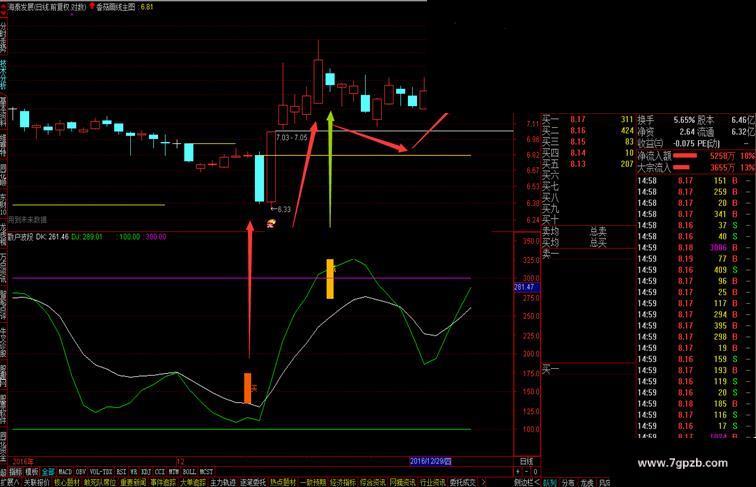This screenshot has width=756, height=487.
Task: Select the VOL-TDX indicator tab
Action: (x=101, y=472)
